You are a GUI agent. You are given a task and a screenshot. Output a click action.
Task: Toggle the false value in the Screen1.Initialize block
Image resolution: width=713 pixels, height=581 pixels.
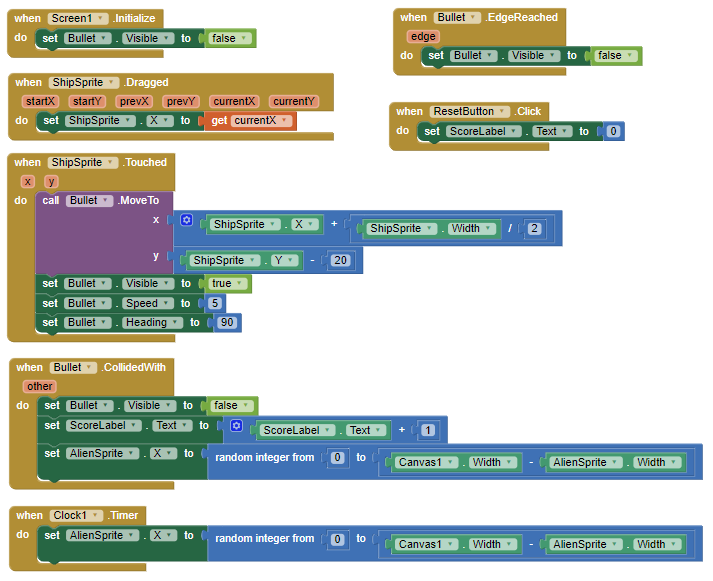228,38
